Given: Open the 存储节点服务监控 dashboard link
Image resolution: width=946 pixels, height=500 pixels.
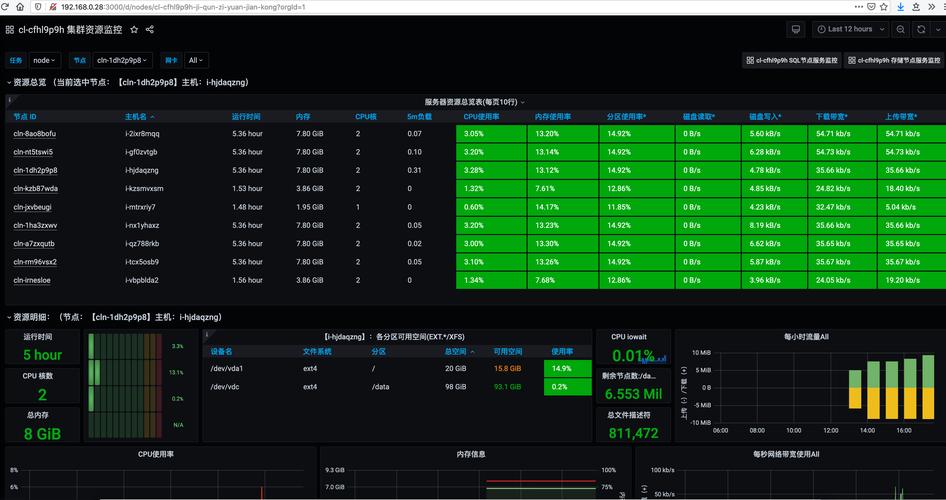Looking at the screenshot, I should 895,60.
